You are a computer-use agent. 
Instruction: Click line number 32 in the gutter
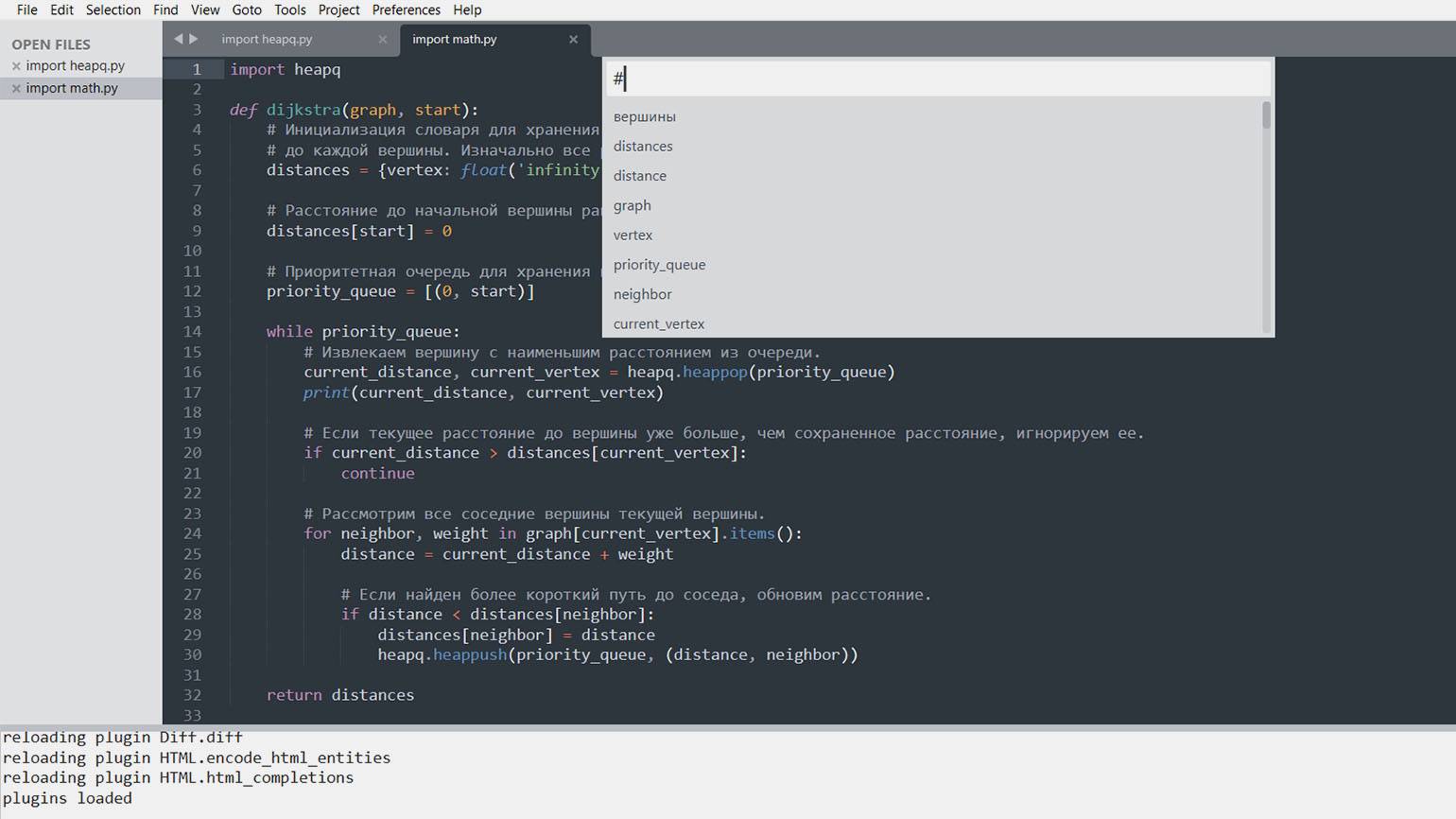point(192,695)
